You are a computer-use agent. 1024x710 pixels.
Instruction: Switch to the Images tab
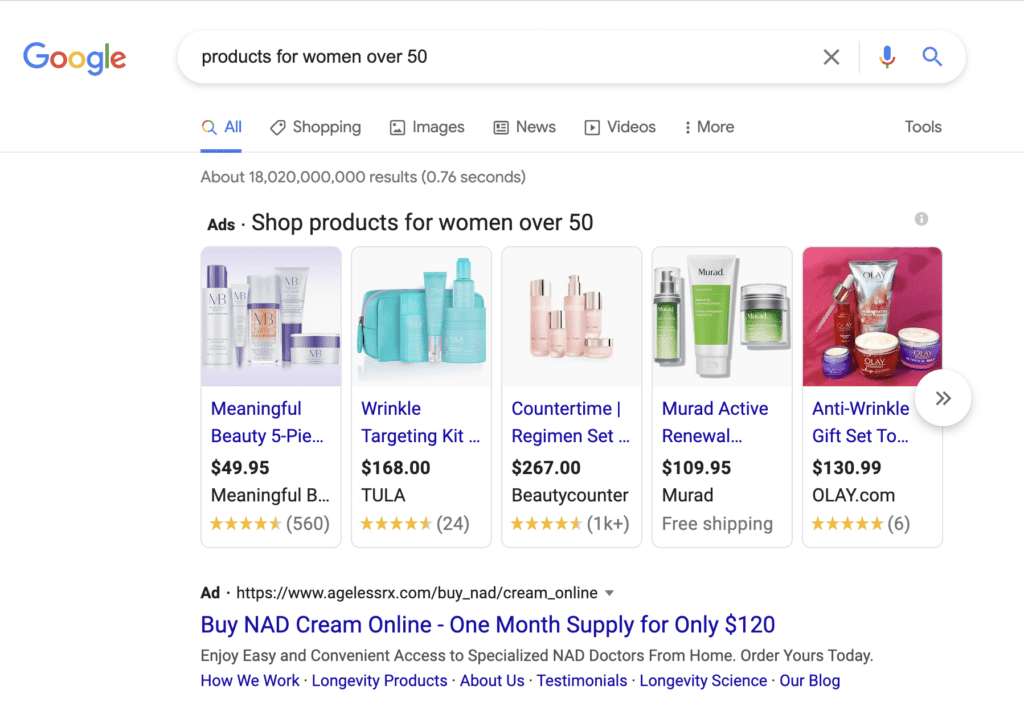427,127
